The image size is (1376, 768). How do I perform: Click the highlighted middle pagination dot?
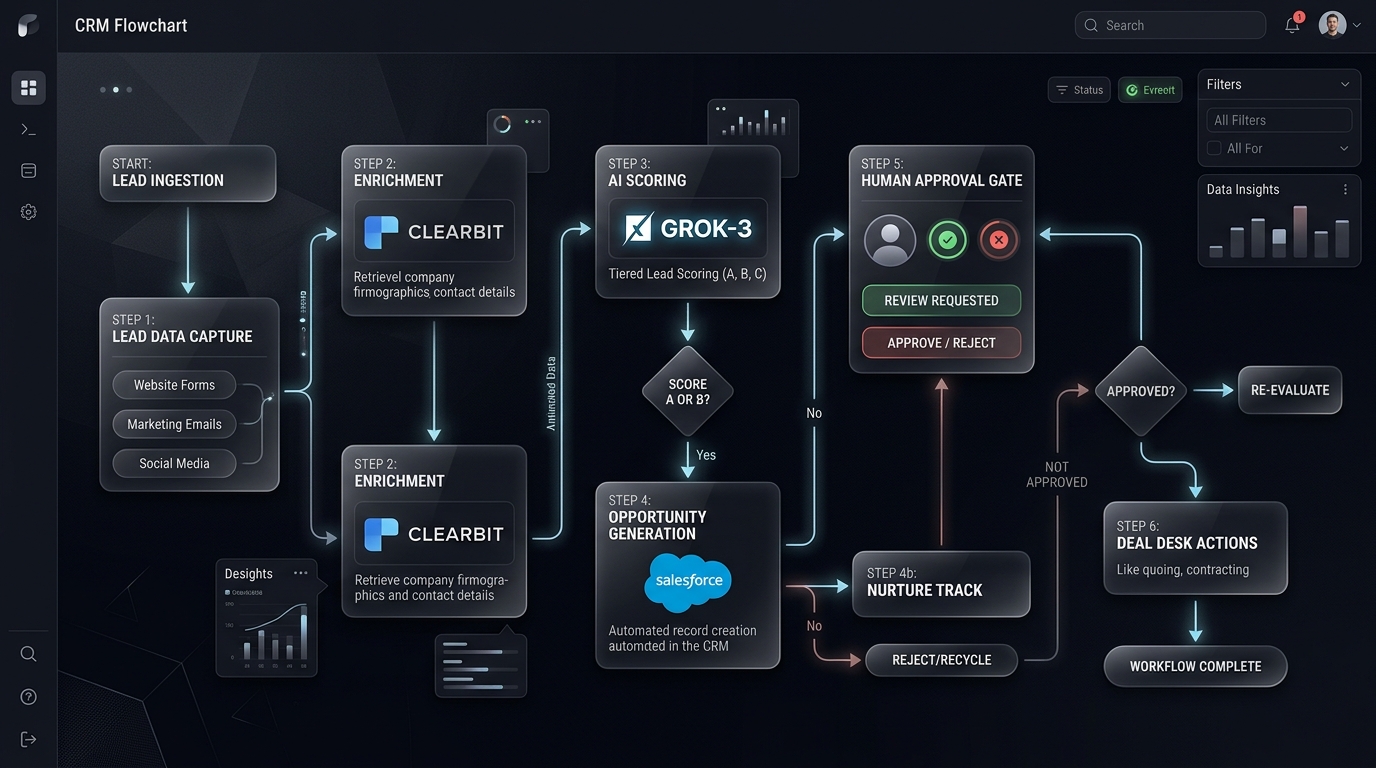point(115,90)
